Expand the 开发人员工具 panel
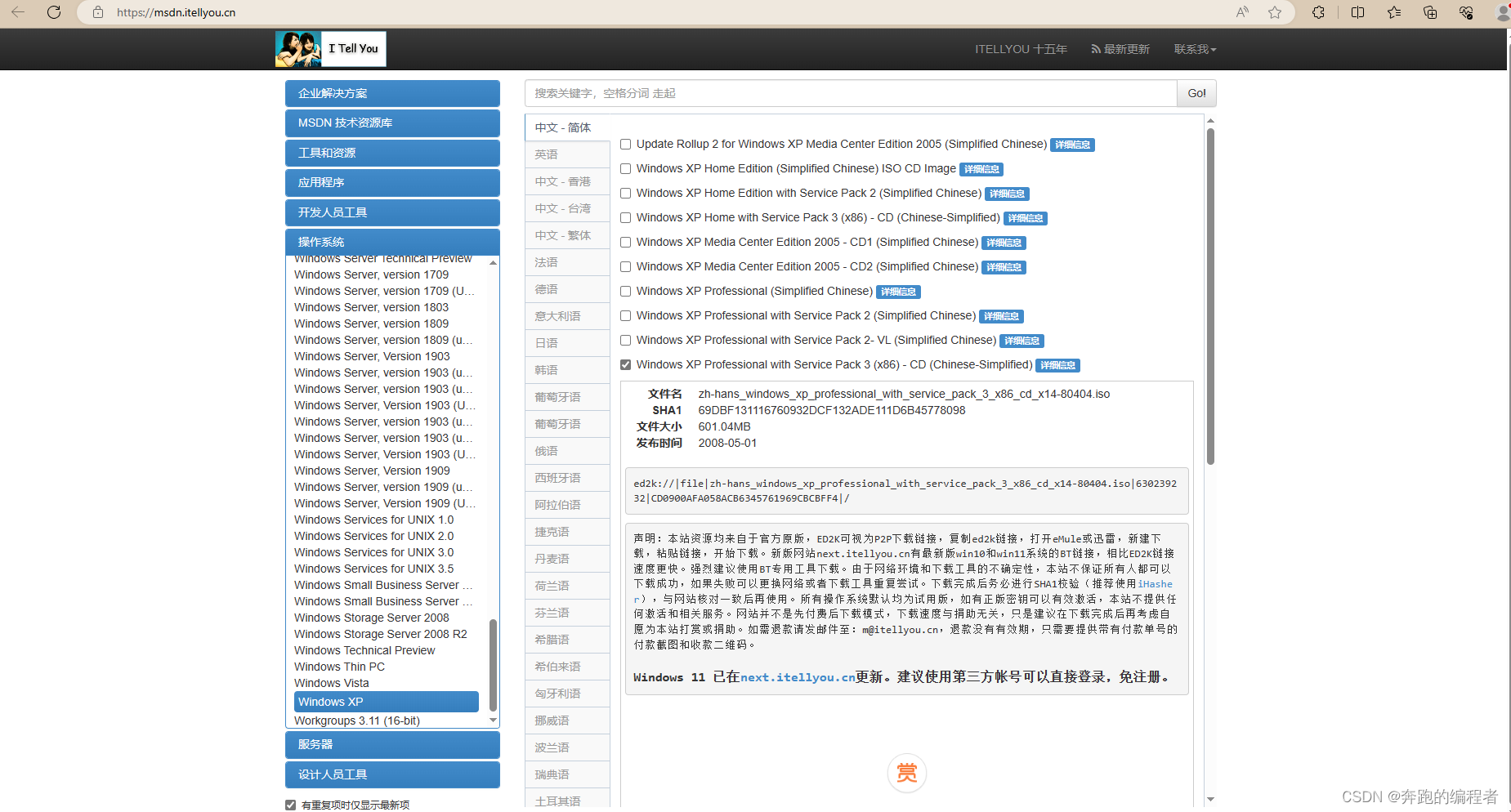The image size is (1511, 812). pyautogui.click(x=392, y=212)
